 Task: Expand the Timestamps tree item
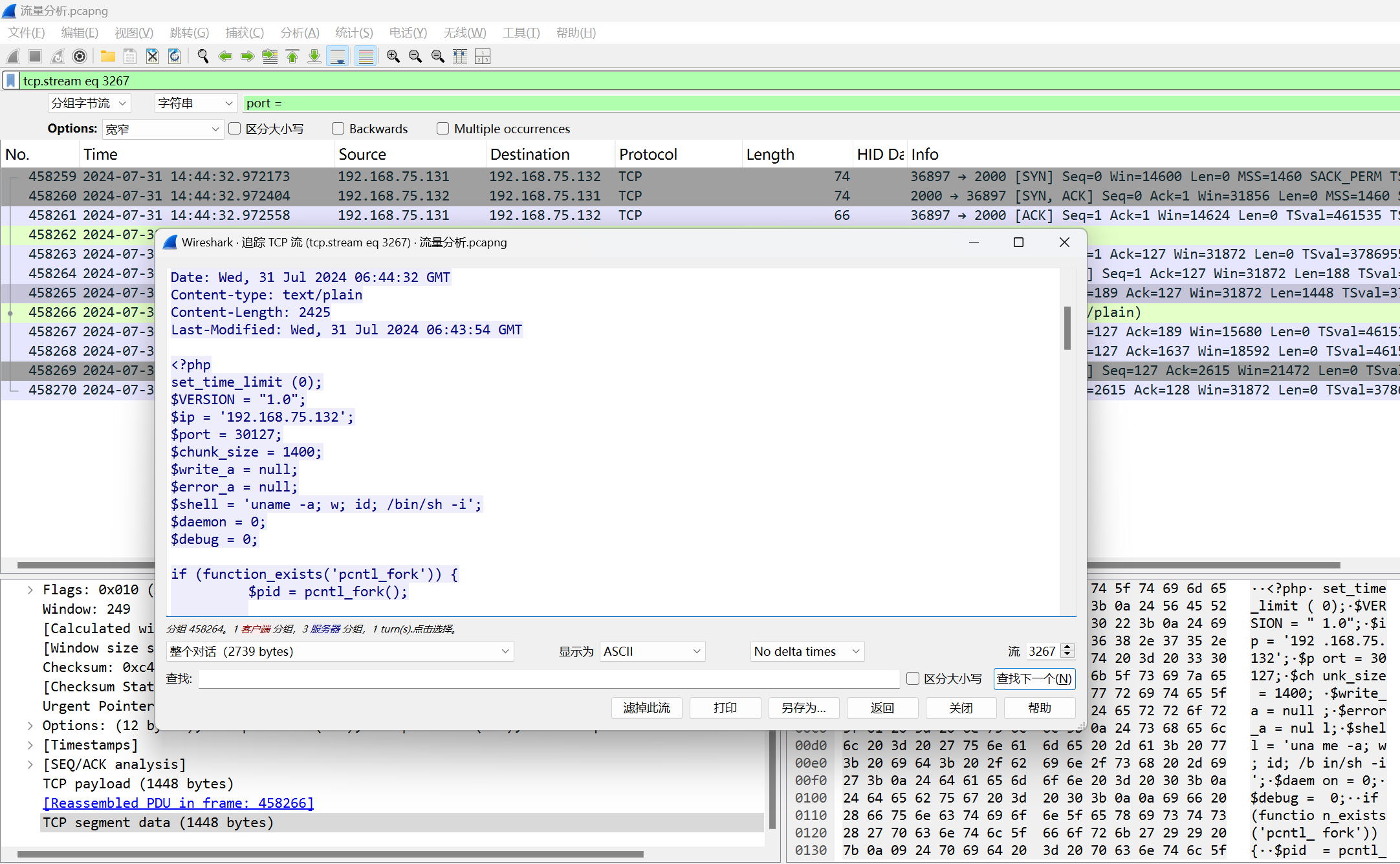[30, 745]
